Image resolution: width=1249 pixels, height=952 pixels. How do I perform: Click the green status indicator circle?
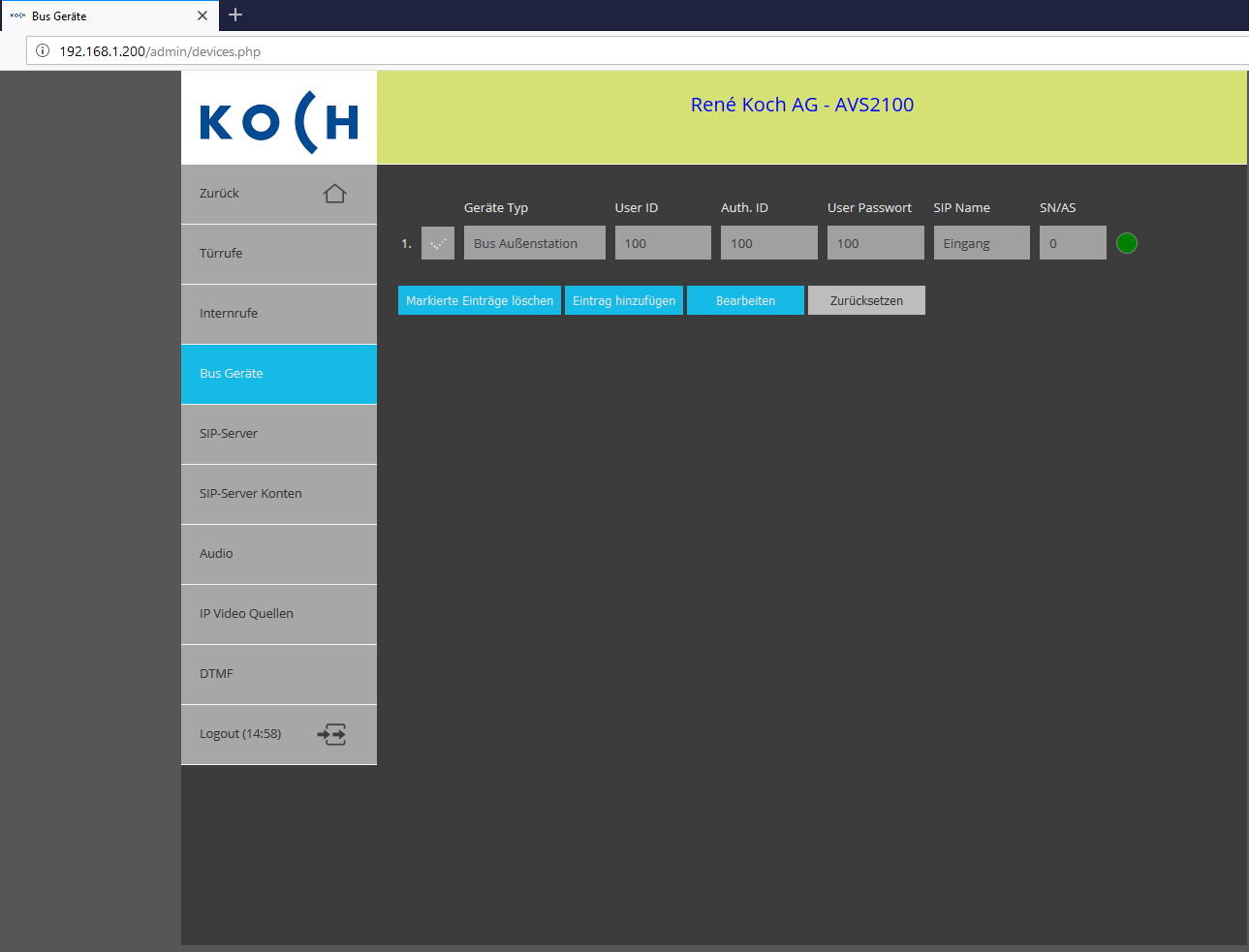point(1127,243)
